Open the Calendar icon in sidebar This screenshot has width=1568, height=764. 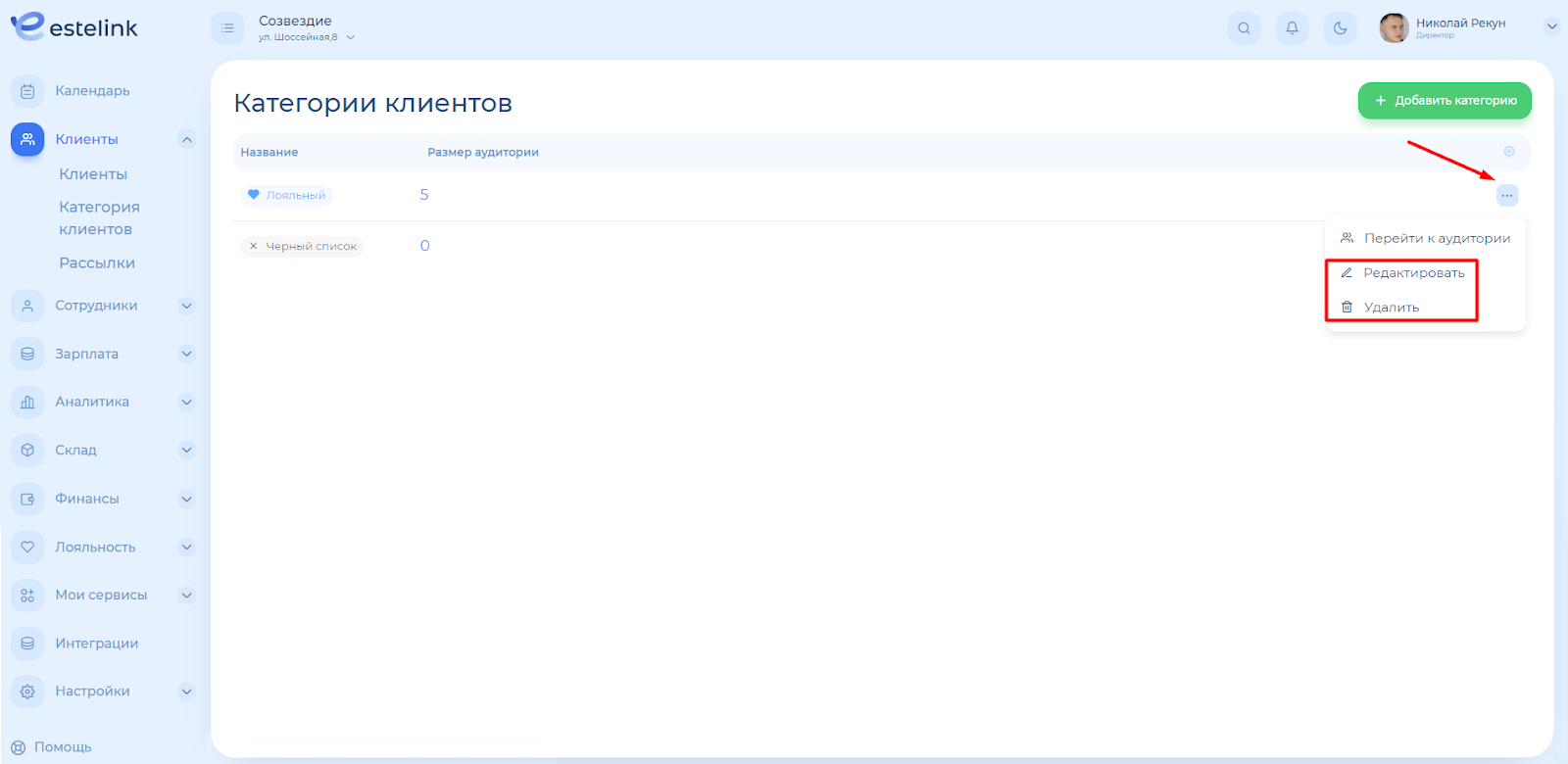(x=27, y=91)
